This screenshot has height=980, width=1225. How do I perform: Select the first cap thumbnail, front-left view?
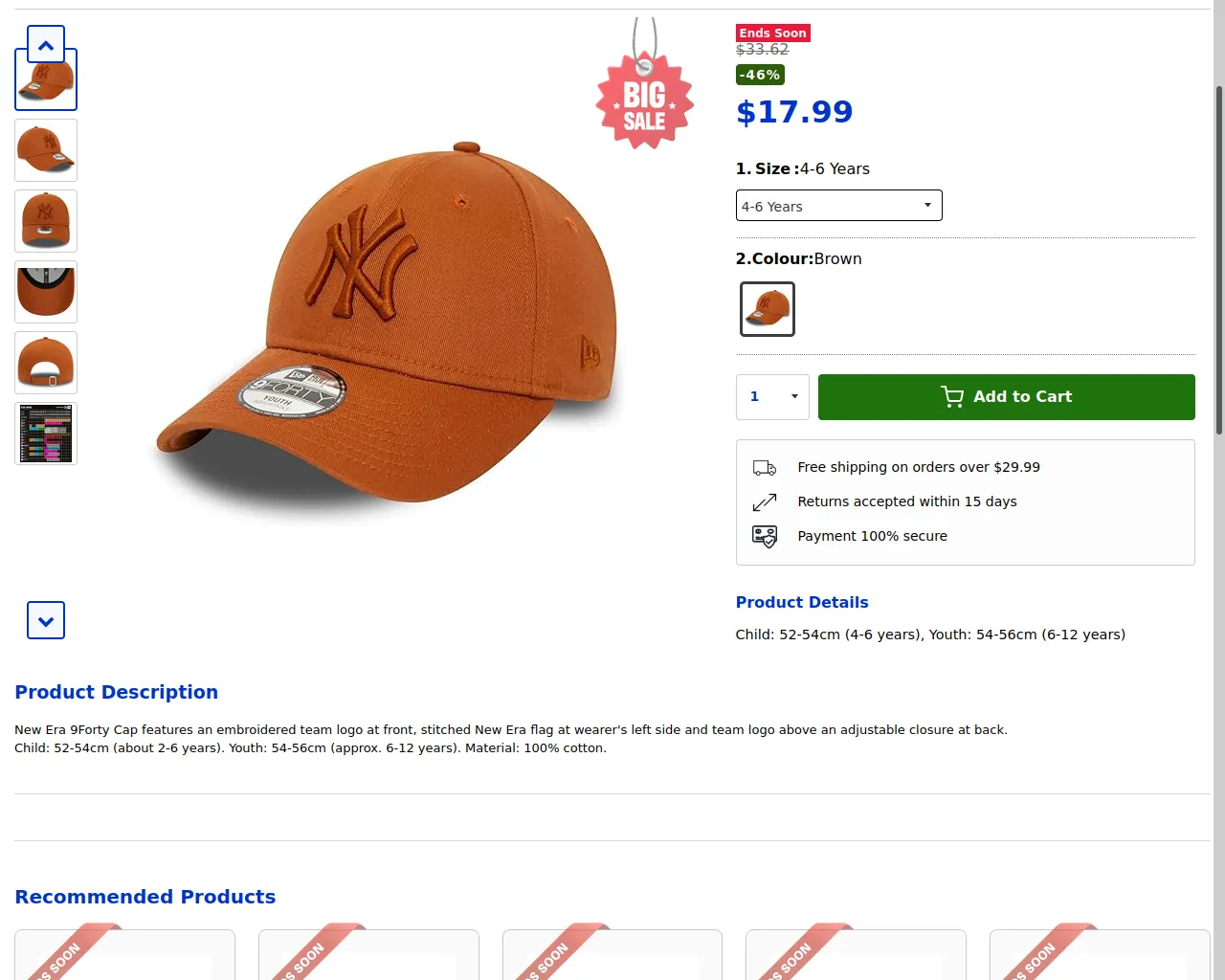[46, 82]
